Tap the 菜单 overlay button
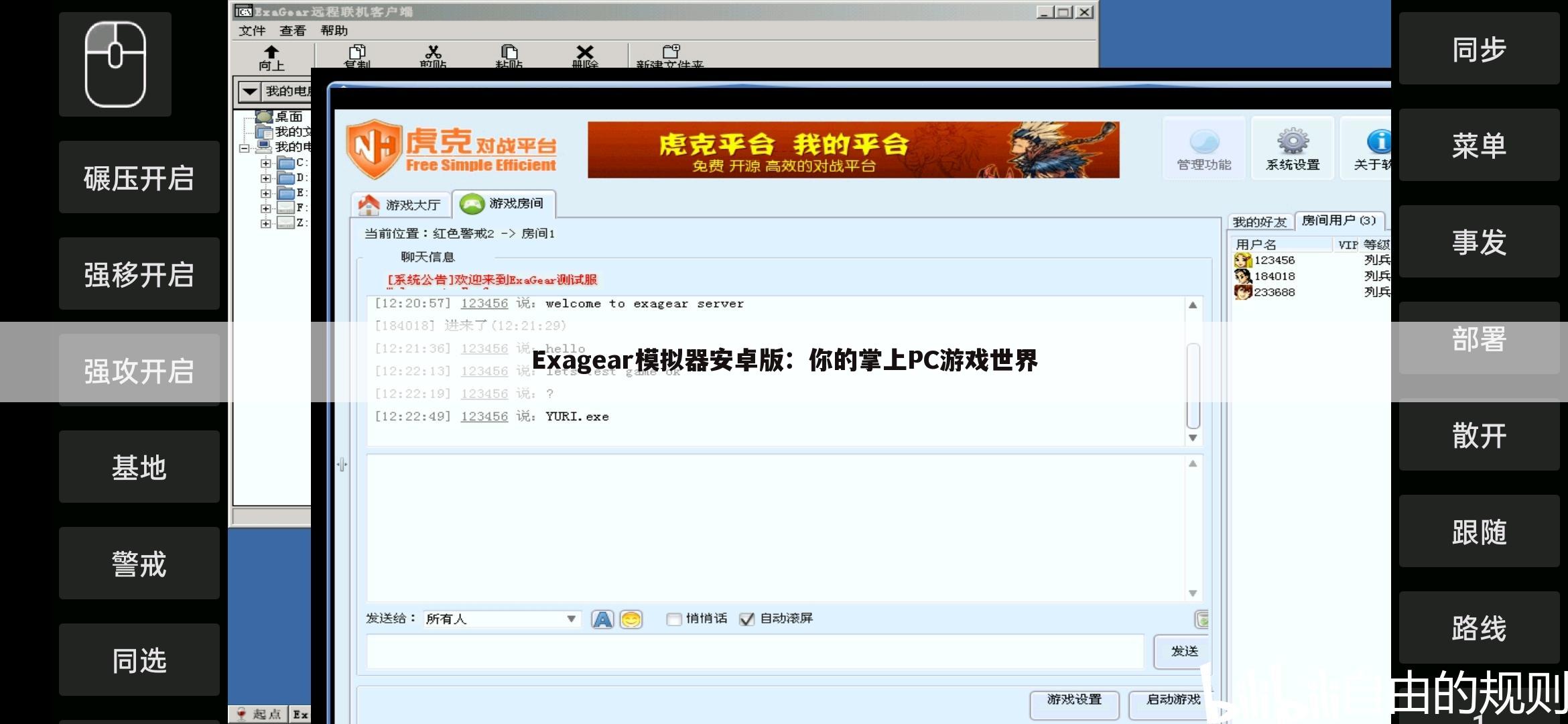1568x724 pixels. 1480,145
